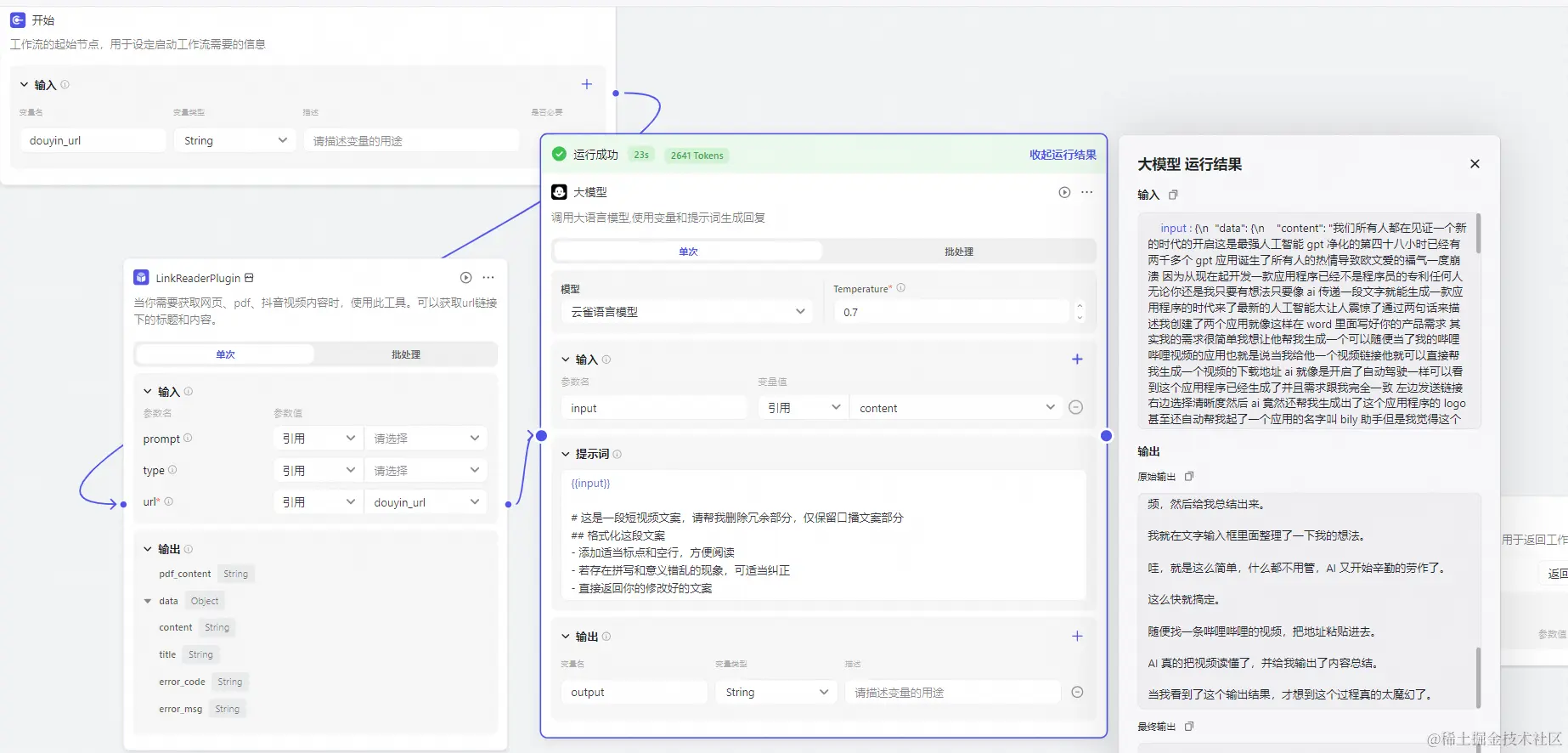Image resolution: width=1568 pixels, height=753 pixels.
Task: Click the LinkReaderPlugin cube icon
Action: coord(142,278)
